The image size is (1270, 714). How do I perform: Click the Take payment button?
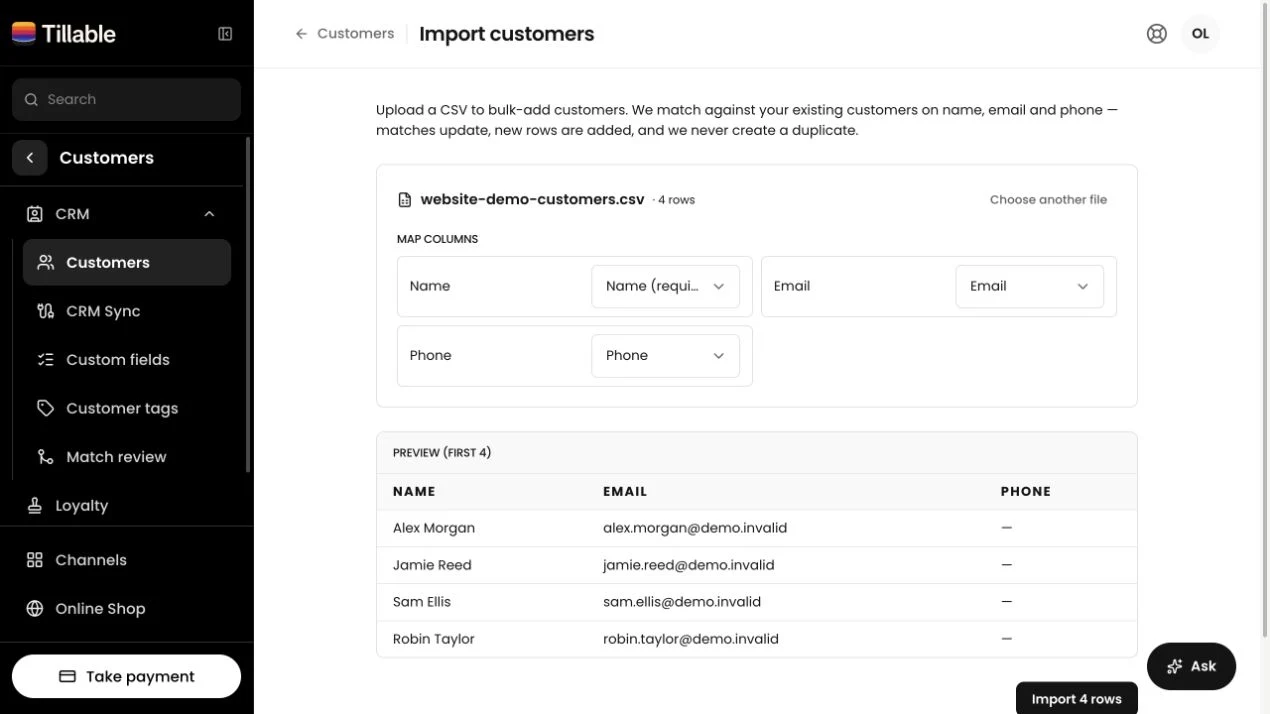127,677
